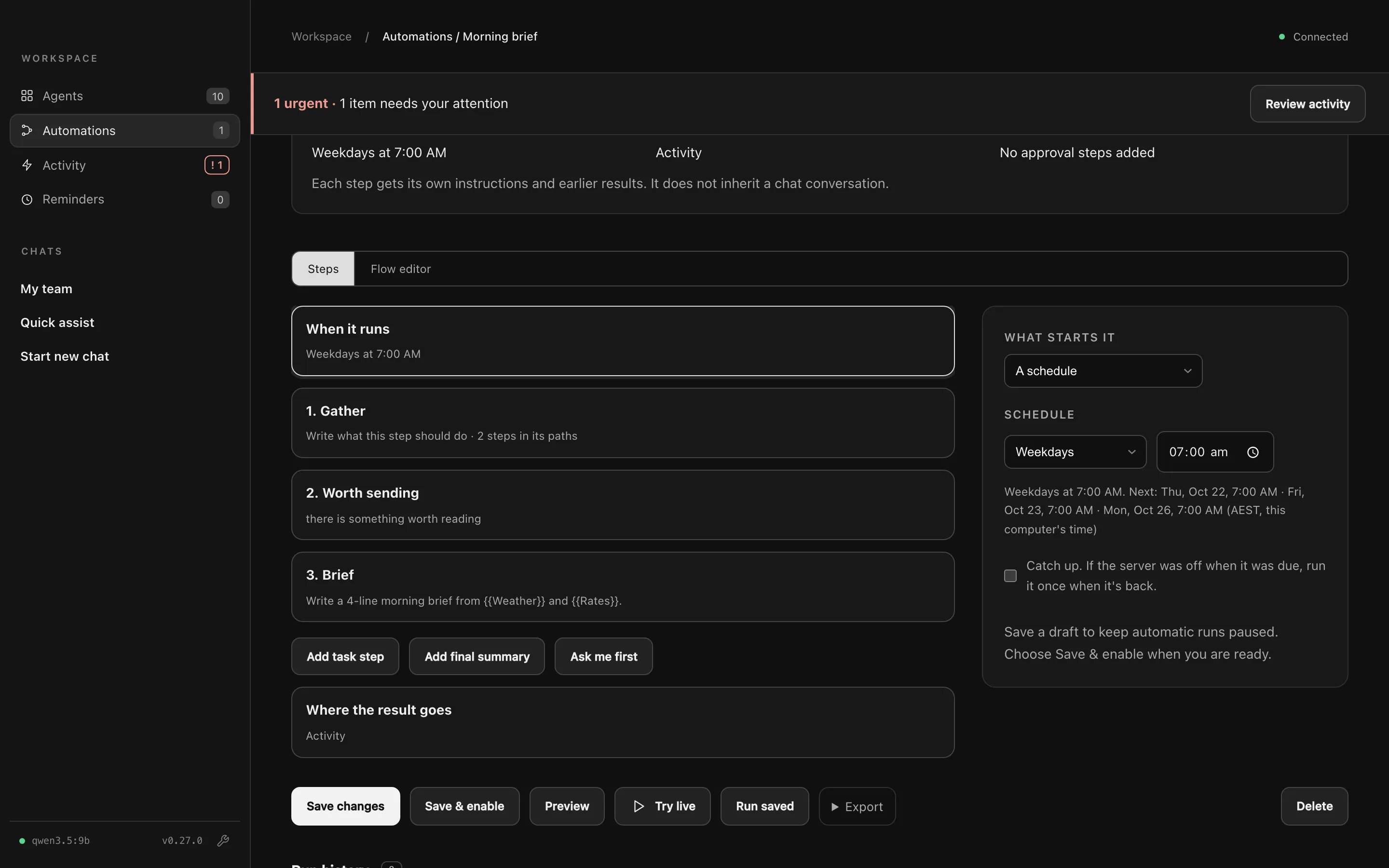The image size is (1389, 868).
Task: Select the '1. Gather' step card
Action: (x=623, y=423)
